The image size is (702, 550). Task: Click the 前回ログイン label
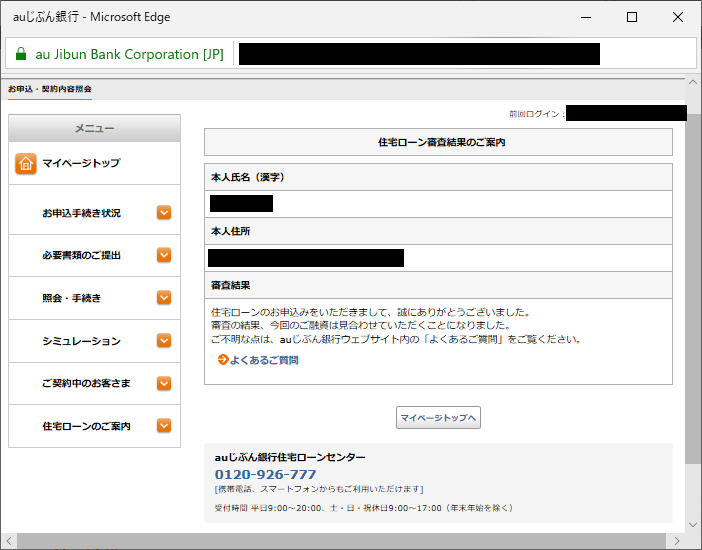pos(537,114)
